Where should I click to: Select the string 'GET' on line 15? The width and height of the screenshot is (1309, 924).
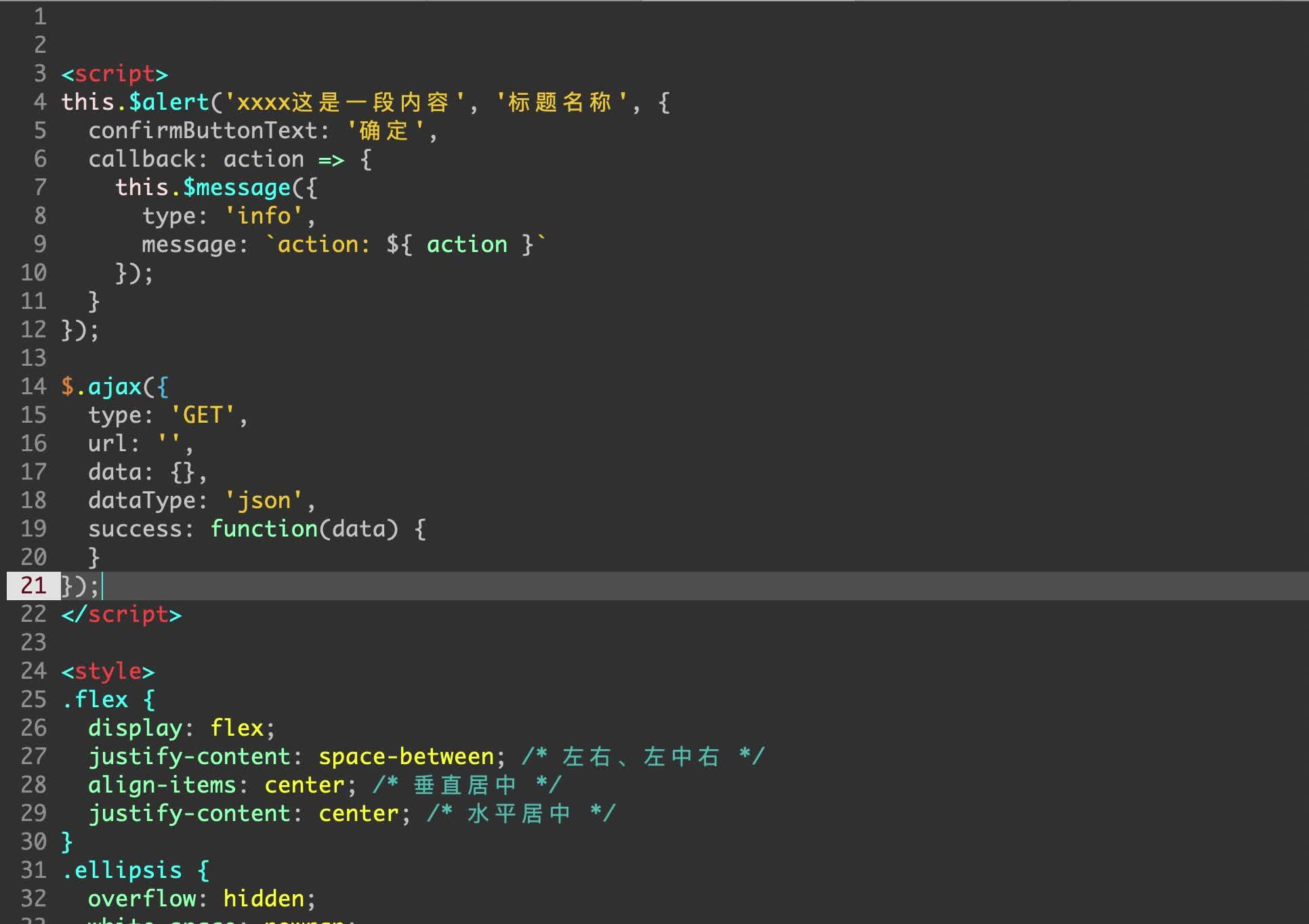click(x=203, y=415)
